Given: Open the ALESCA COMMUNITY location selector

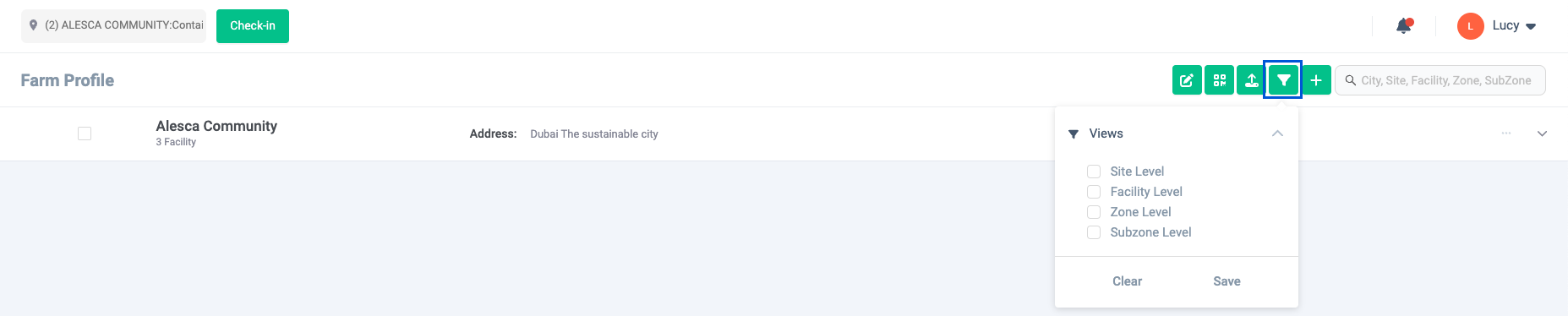Looking at the screenshot, I should (113, 25).
